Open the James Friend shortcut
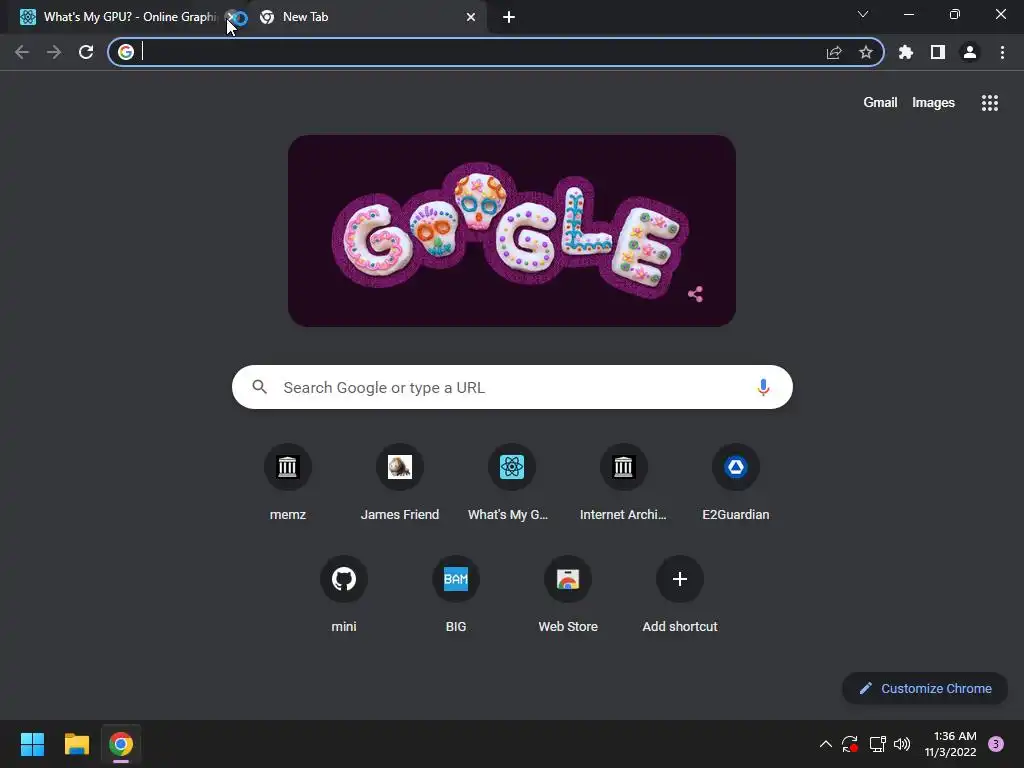 pyautogui.click(x=400, y=483)
